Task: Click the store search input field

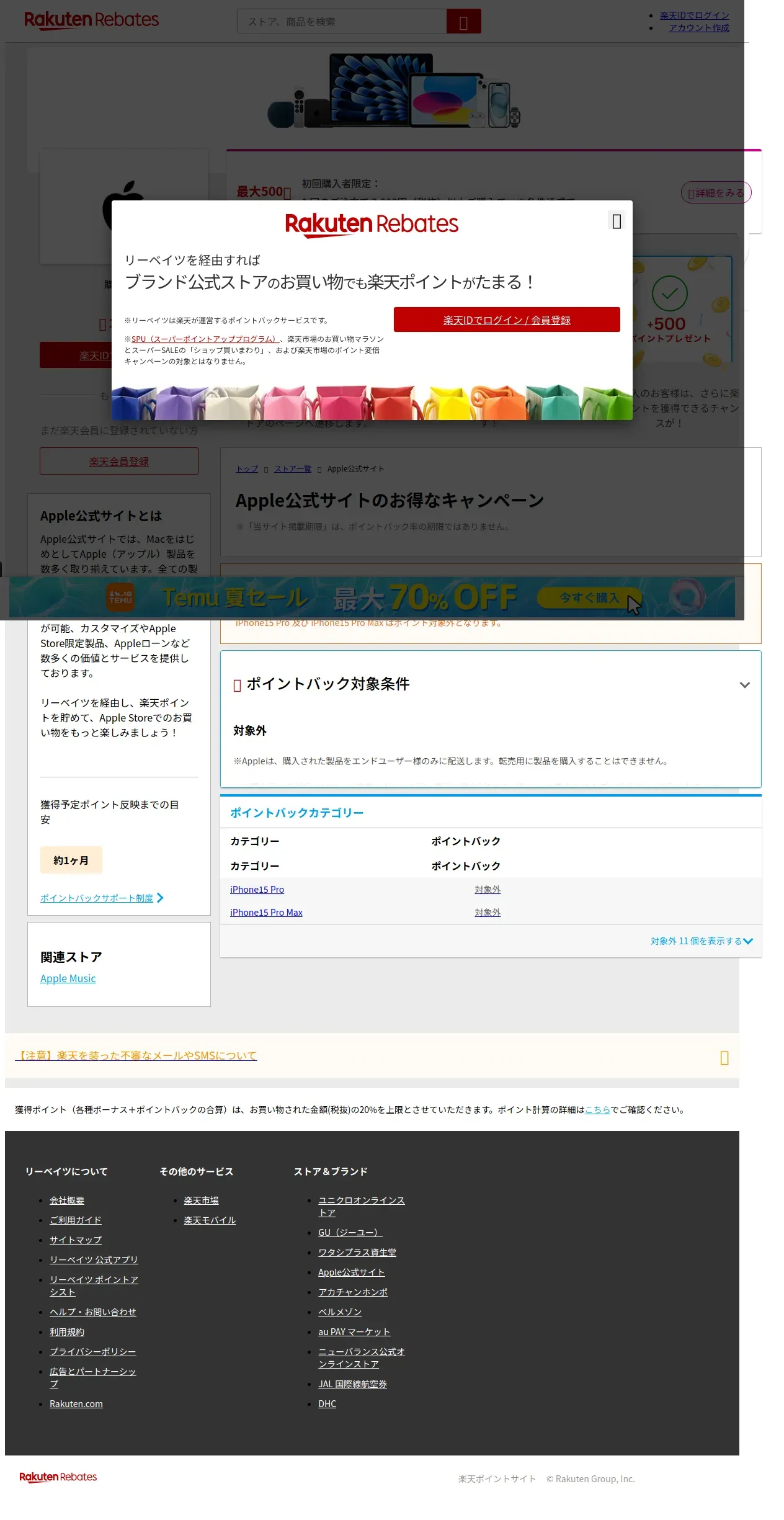Action: 342,21
